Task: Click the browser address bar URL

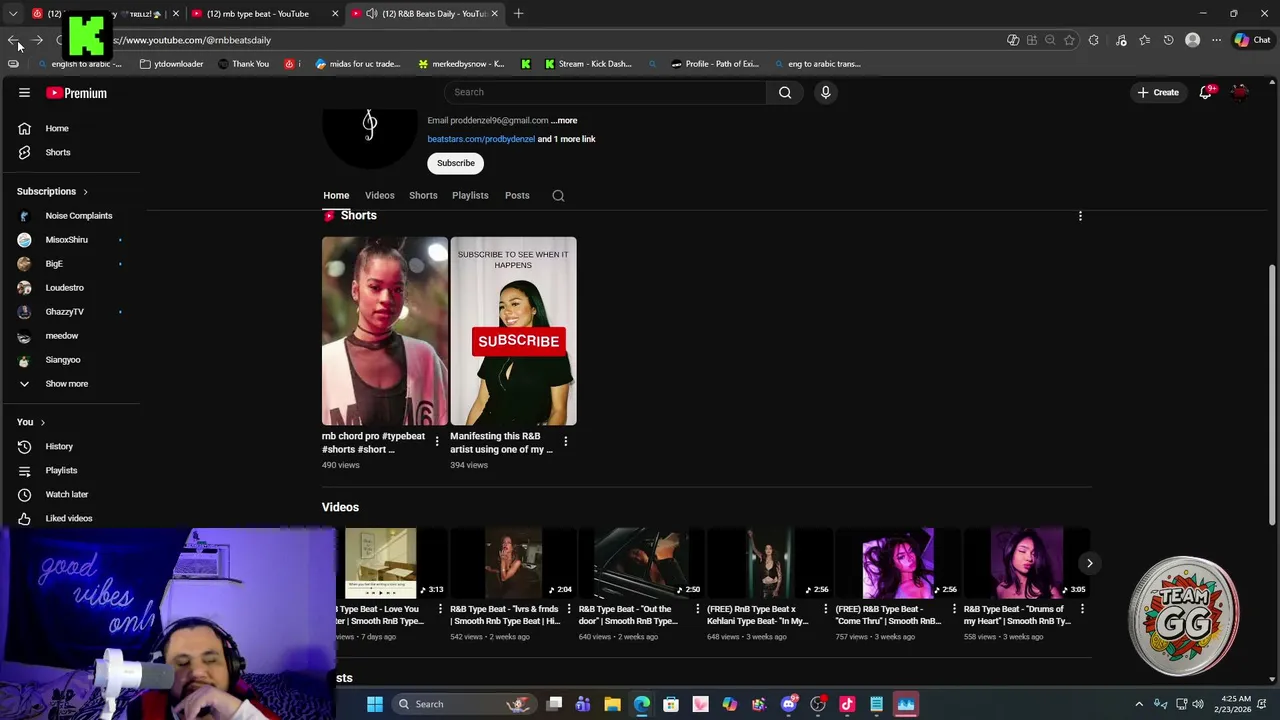Action: tap(190, 40)
